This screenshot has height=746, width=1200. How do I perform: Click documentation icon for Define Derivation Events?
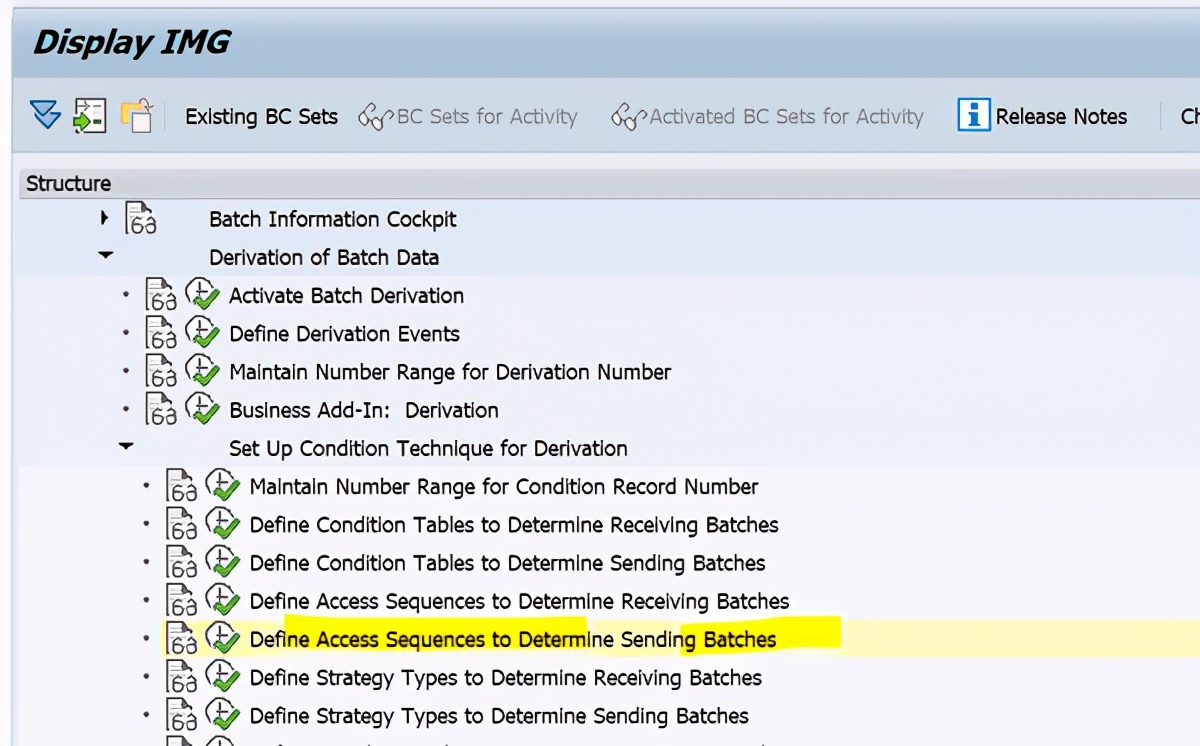[160, 333]
